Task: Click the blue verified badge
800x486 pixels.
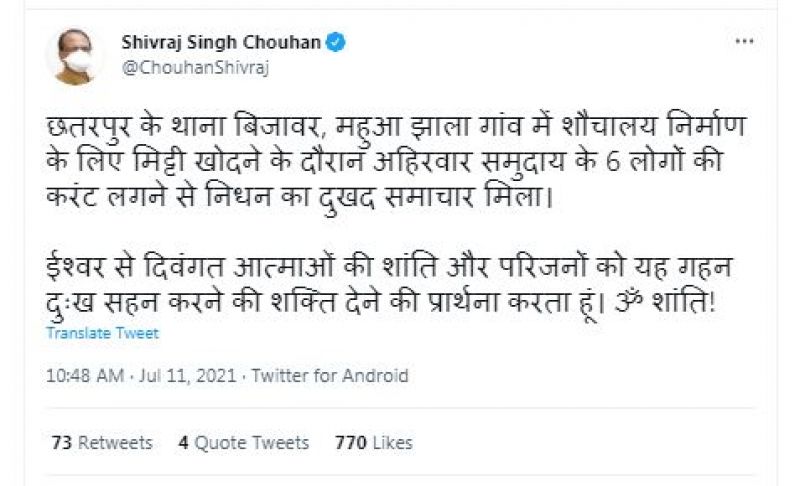Action: tap(339, 43)
